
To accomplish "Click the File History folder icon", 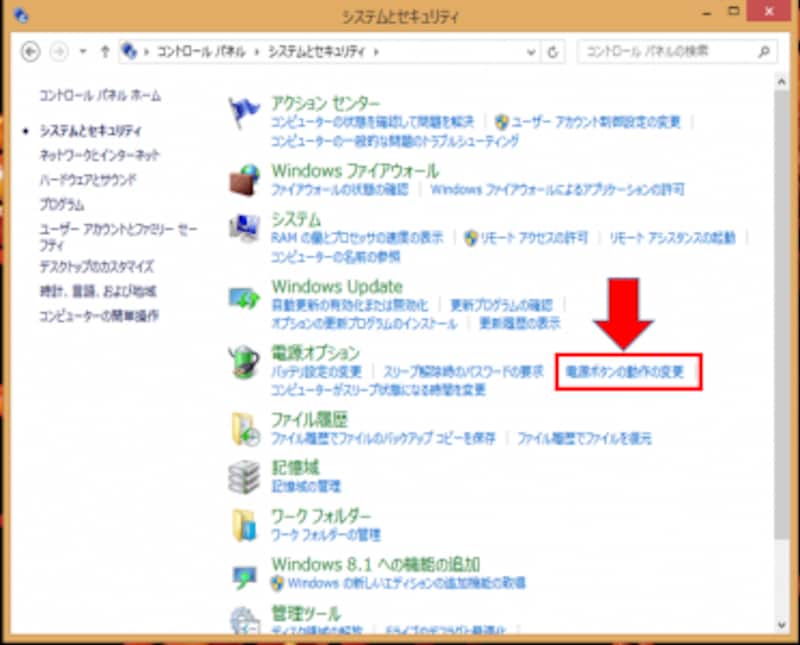I will (245, 430).
